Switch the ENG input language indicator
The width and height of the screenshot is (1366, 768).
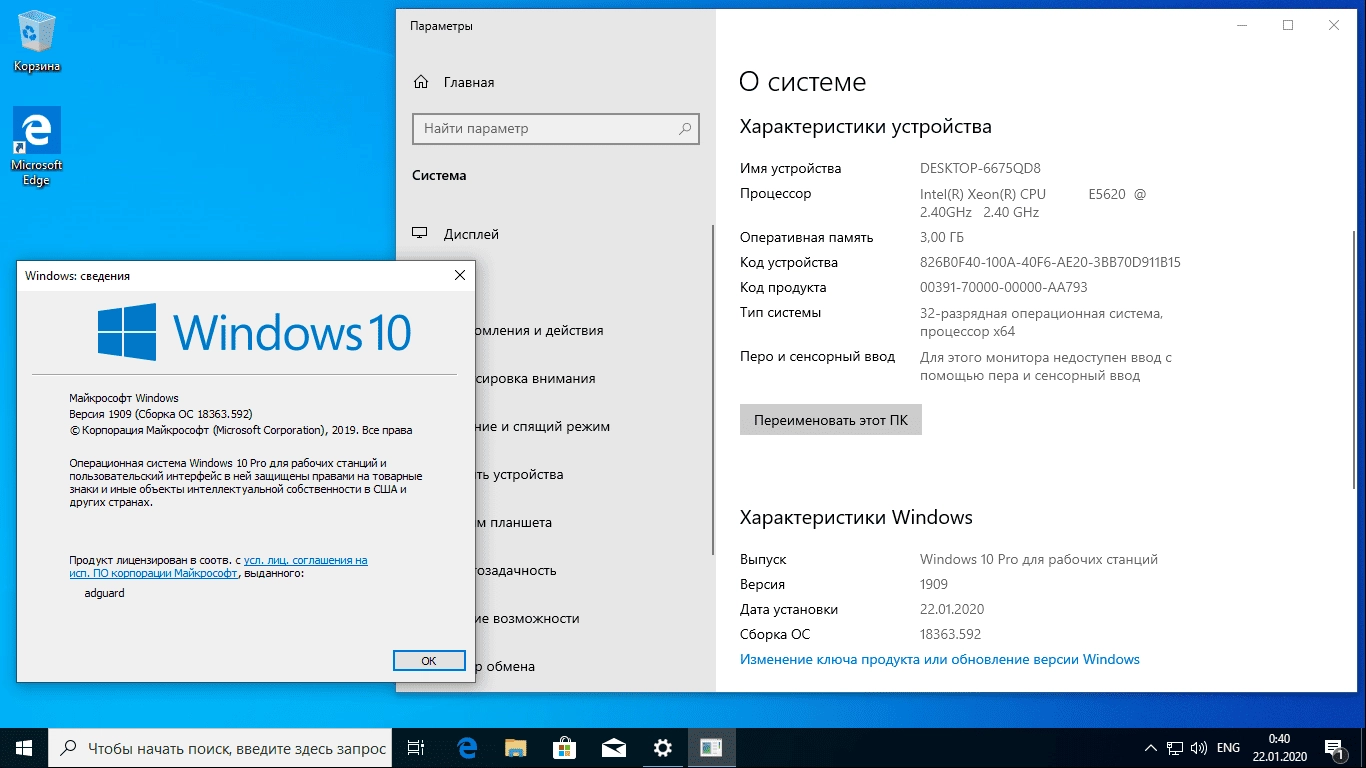click(x=1228, y=748)
